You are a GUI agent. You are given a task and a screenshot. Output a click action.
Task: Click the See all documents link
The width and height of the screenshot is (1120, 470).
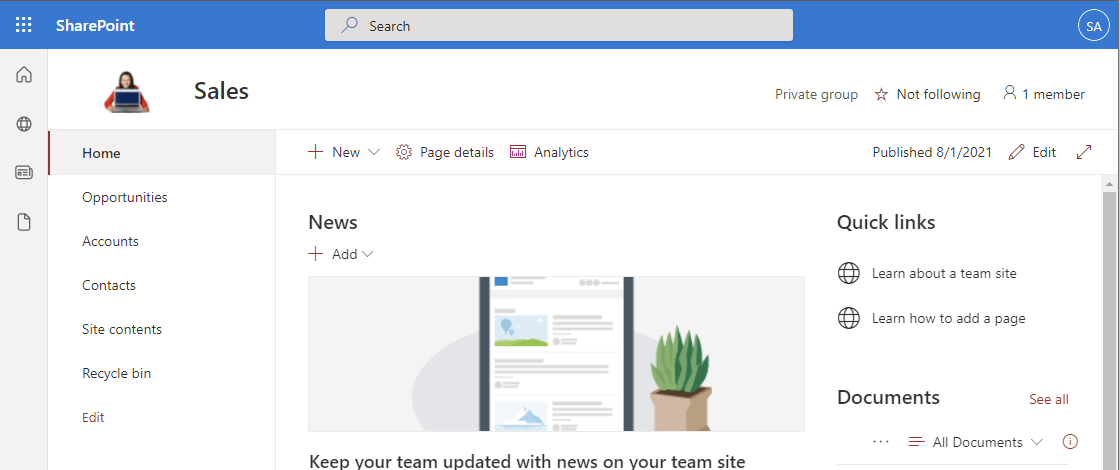click(1048, 399)
